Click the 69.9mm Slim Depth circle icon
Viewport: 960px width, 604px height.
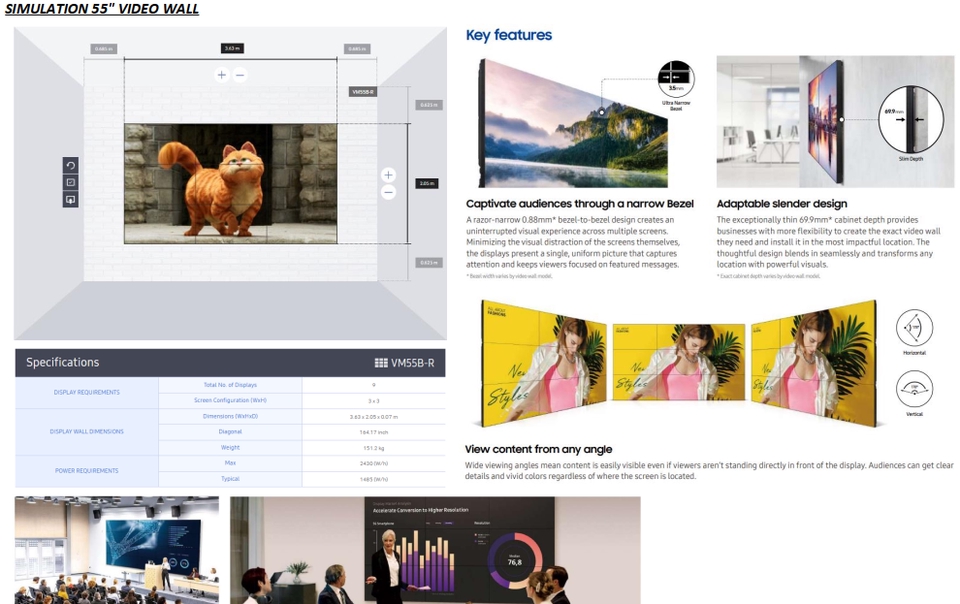coord(911,119)
